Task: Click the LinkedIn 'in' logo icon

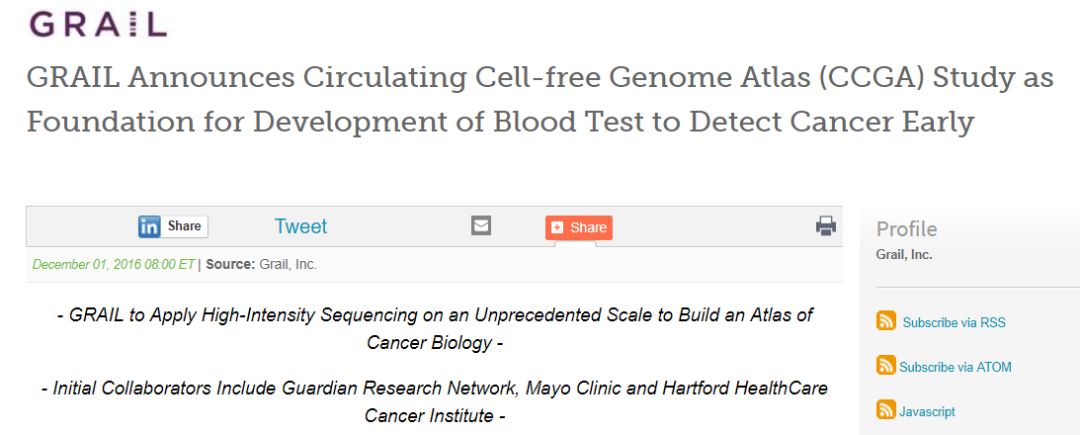Action: coord(149,227)
